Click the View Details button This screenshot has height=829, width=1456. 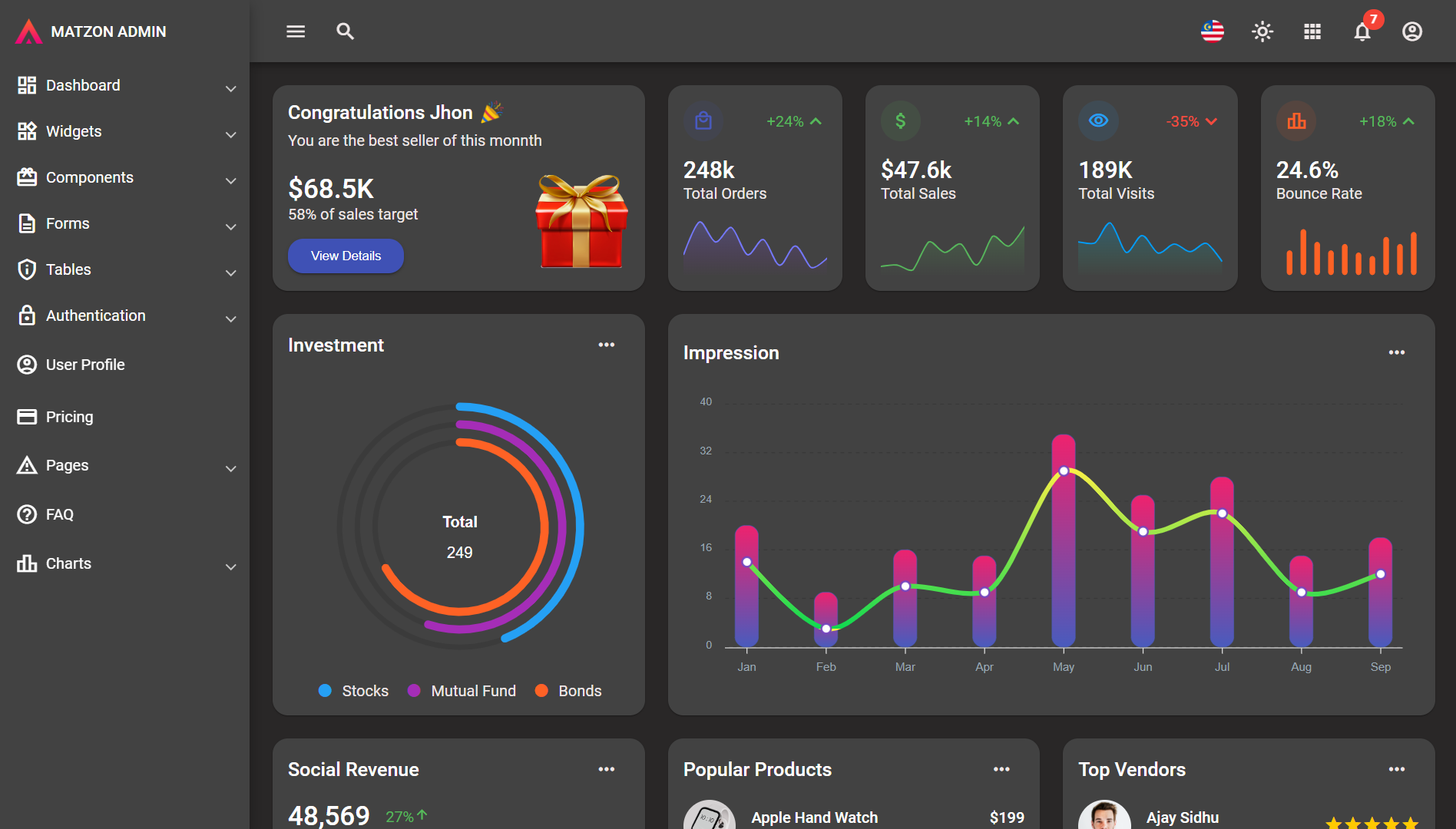[346, 256]
